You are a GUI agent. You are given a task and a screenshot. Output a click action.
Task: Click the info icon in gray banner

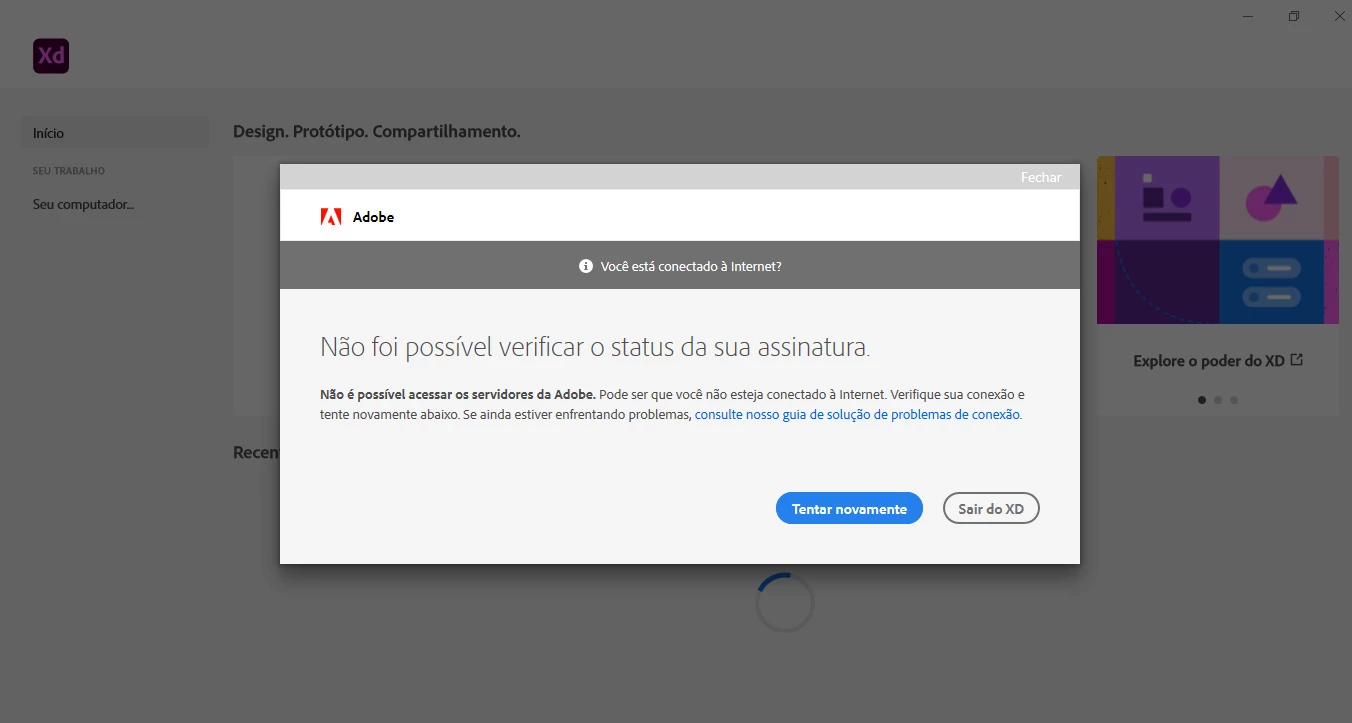(x=586, y=267)
